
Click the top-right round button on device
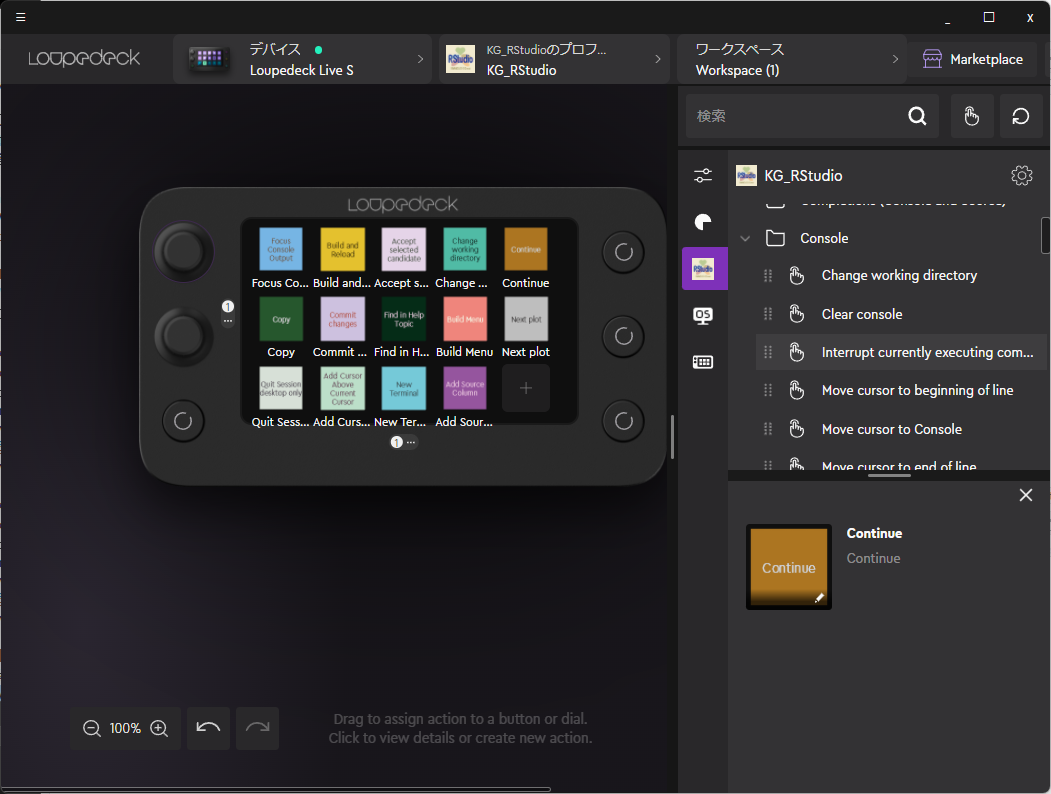coord(623,253)
